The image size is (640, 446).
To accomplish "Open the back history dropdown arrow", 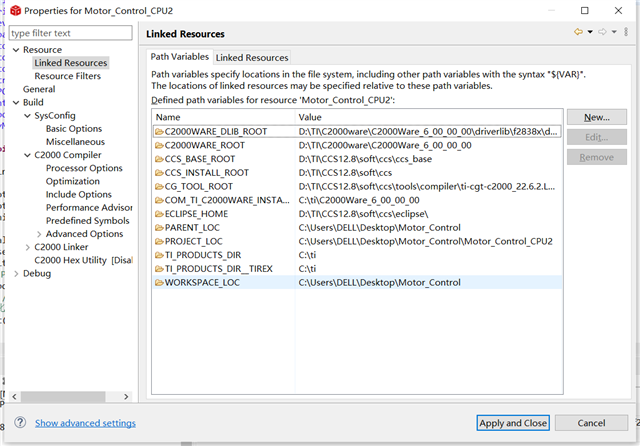I will 590,33.
